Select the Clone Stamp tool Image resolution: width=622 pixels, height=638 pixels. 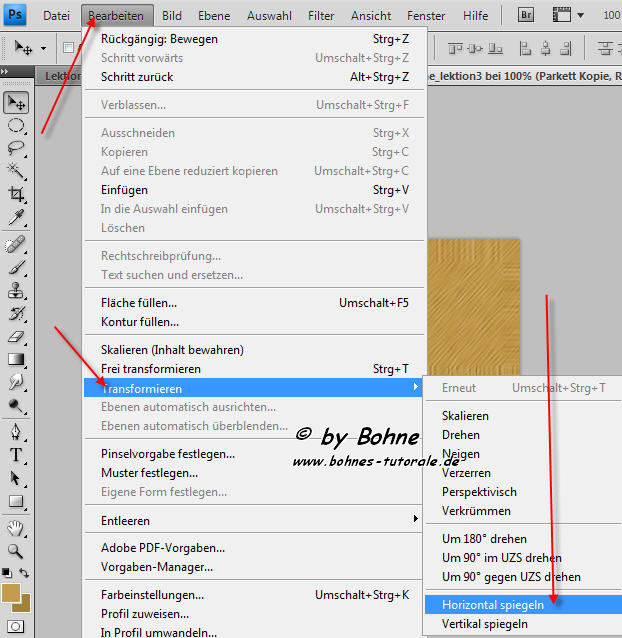16,291
